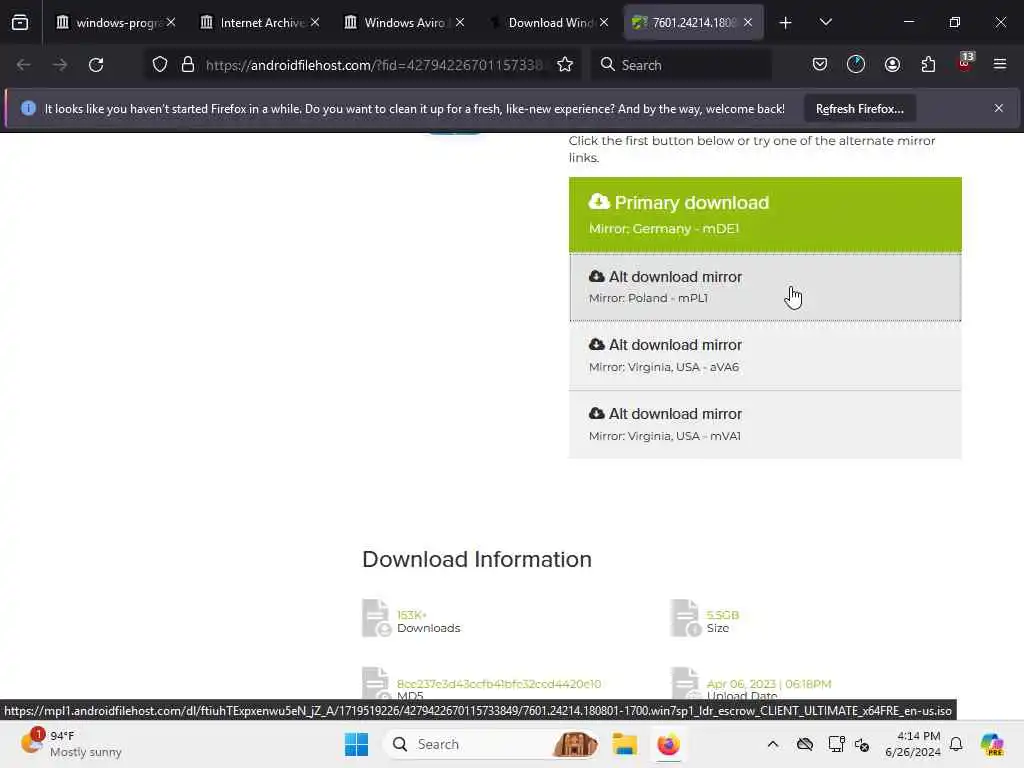Screen dimensions: 1024x768
Task: Click the androidfilehost.com URL address field
Action: tap(374, 65)
